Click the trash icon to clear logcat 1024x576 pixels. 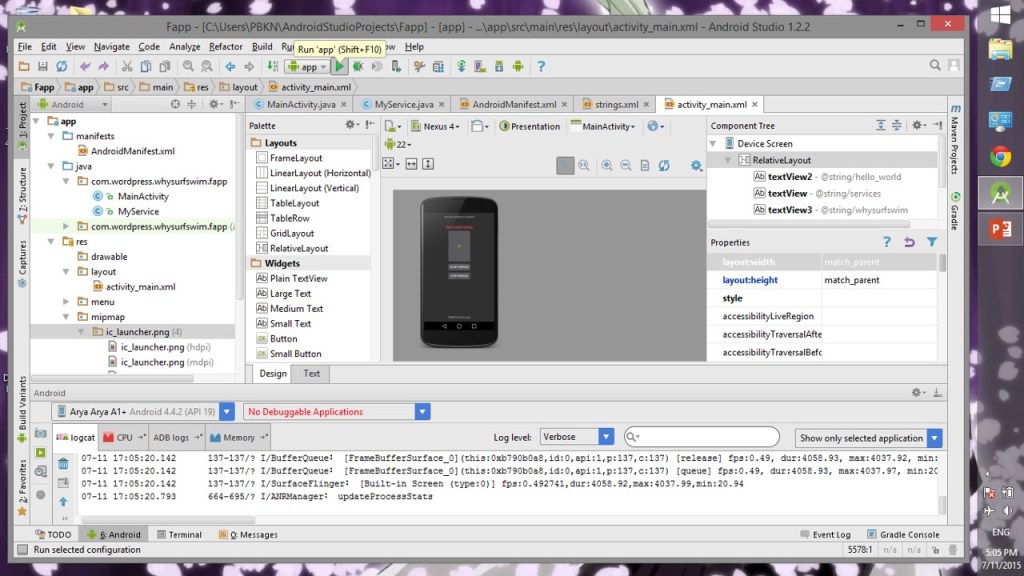[64, 464]
